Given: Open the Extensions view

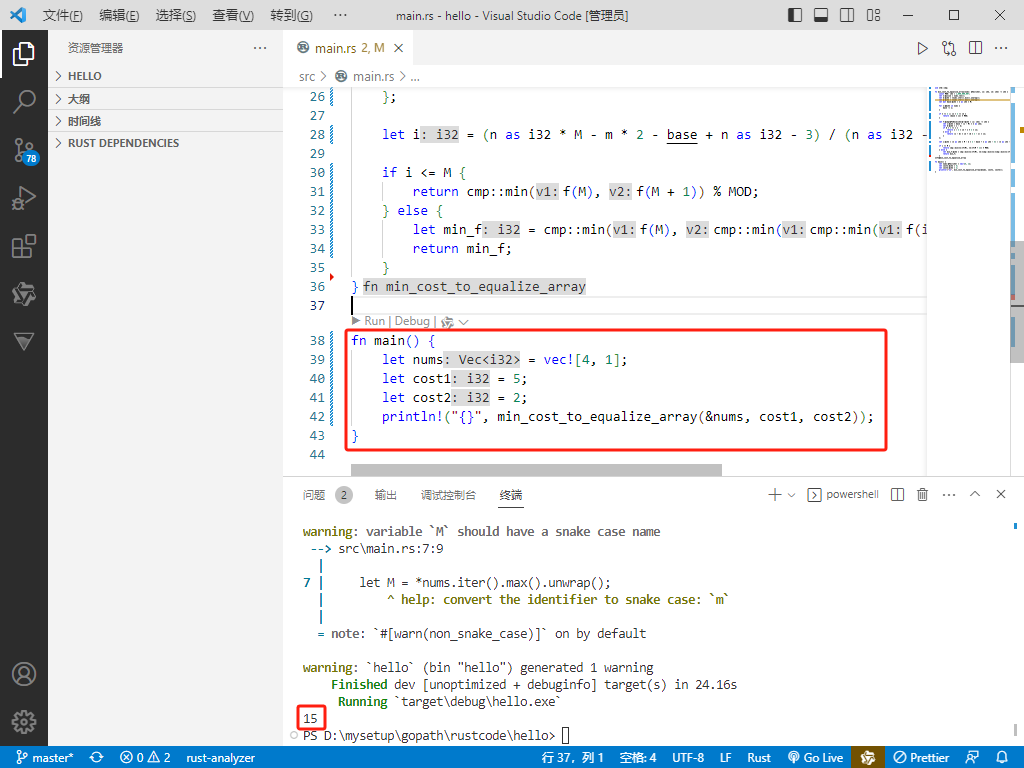Looking at the screenshot, I should (x=24, y=246).
